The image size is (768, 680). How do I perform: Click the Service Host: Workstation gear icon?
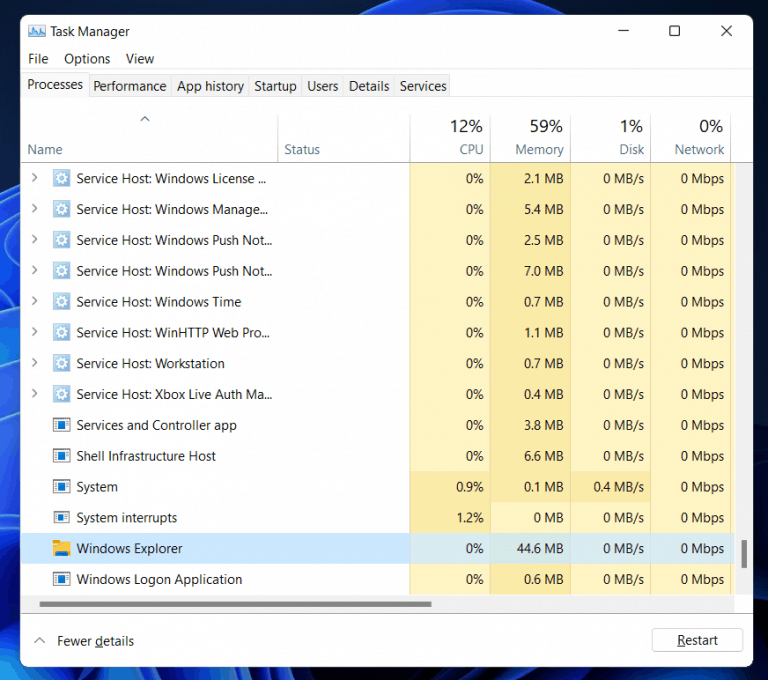coord(62,364)
